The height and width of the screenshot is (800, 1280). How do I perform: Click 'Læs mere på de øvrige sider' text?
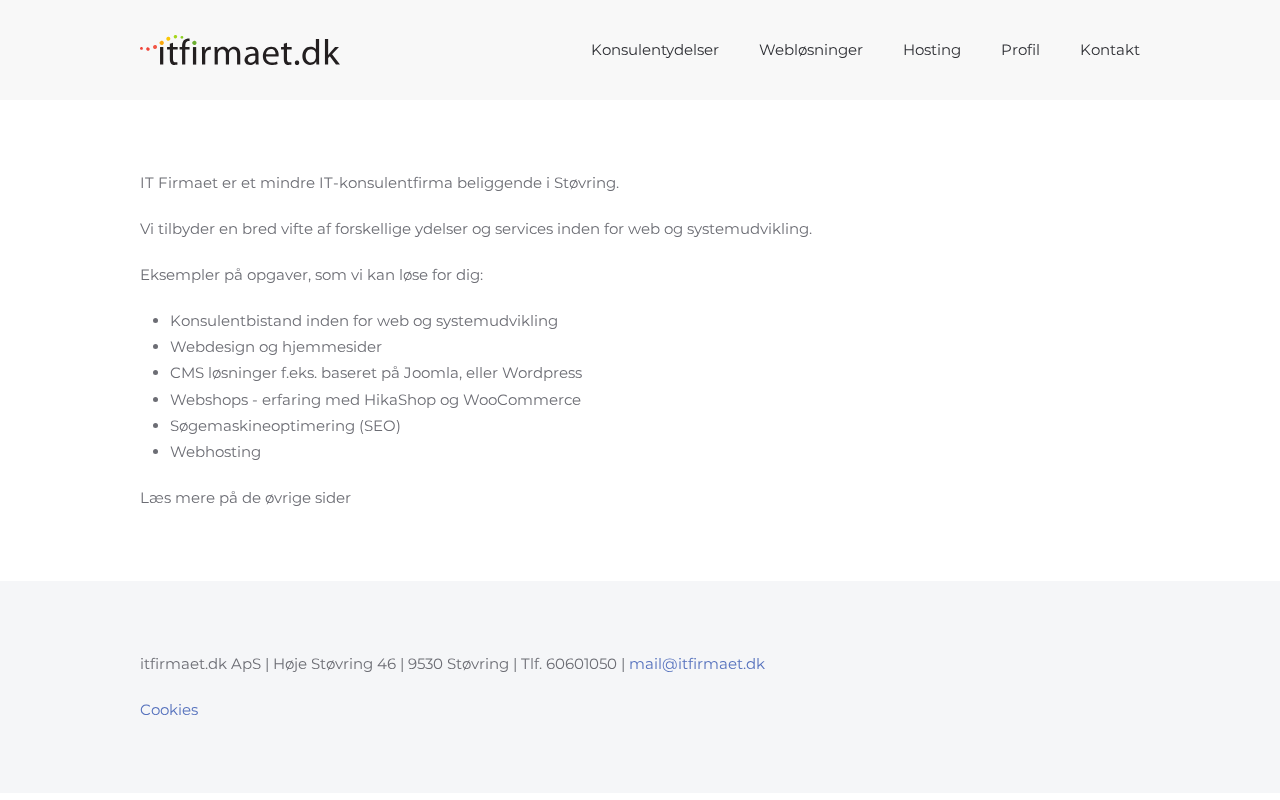[245, 498]
